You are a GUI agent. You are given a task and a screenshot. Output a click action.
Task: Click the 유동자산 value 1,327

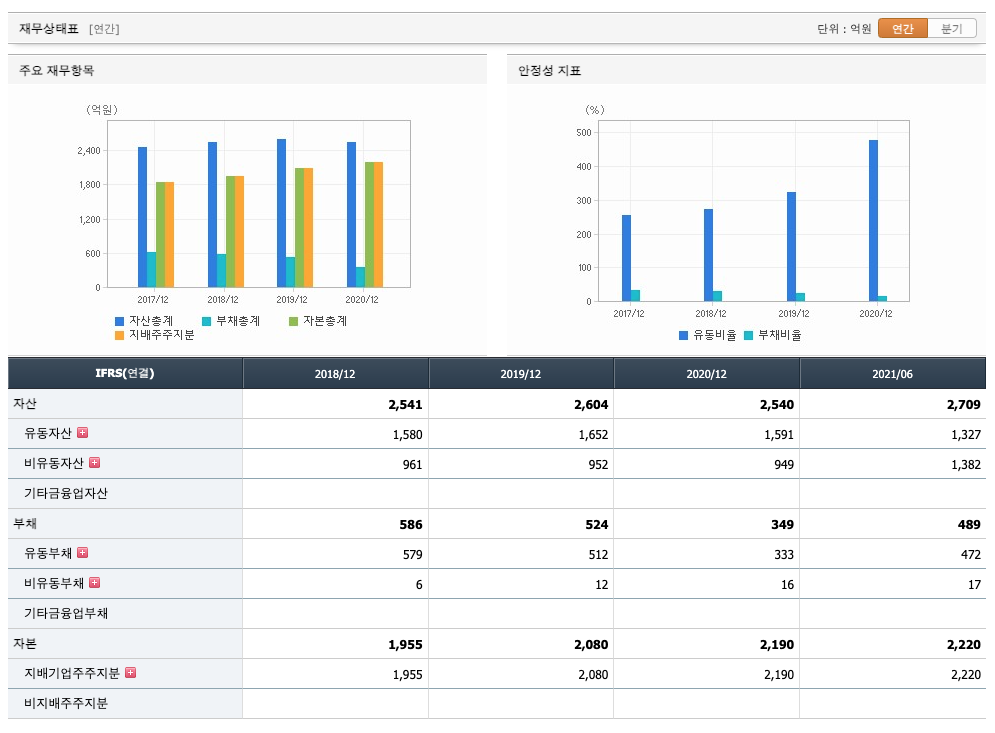click(966, 435)
